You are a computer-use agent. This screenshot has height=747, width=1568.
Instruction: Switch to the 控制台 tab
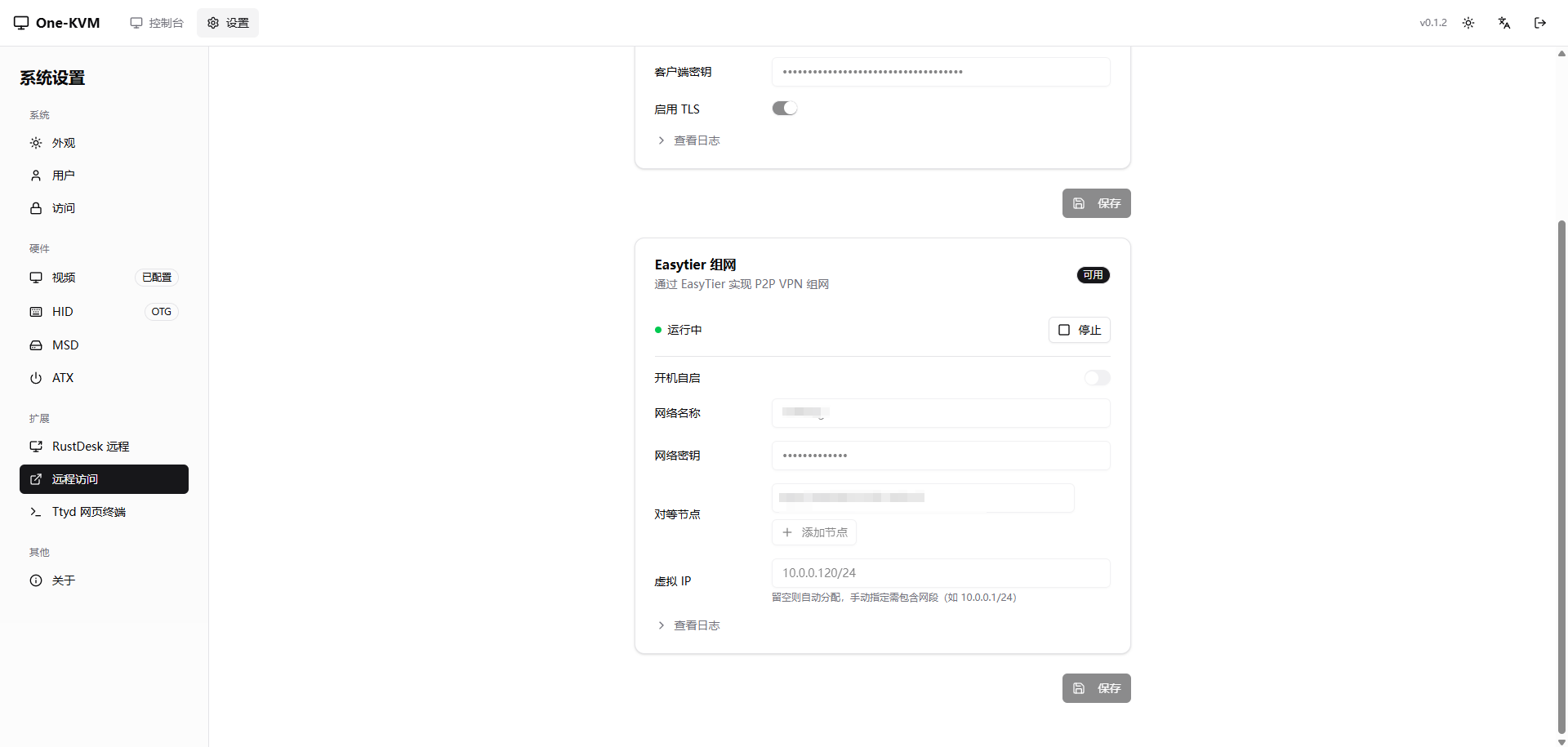pyautogui.click(x=158, y=23)
